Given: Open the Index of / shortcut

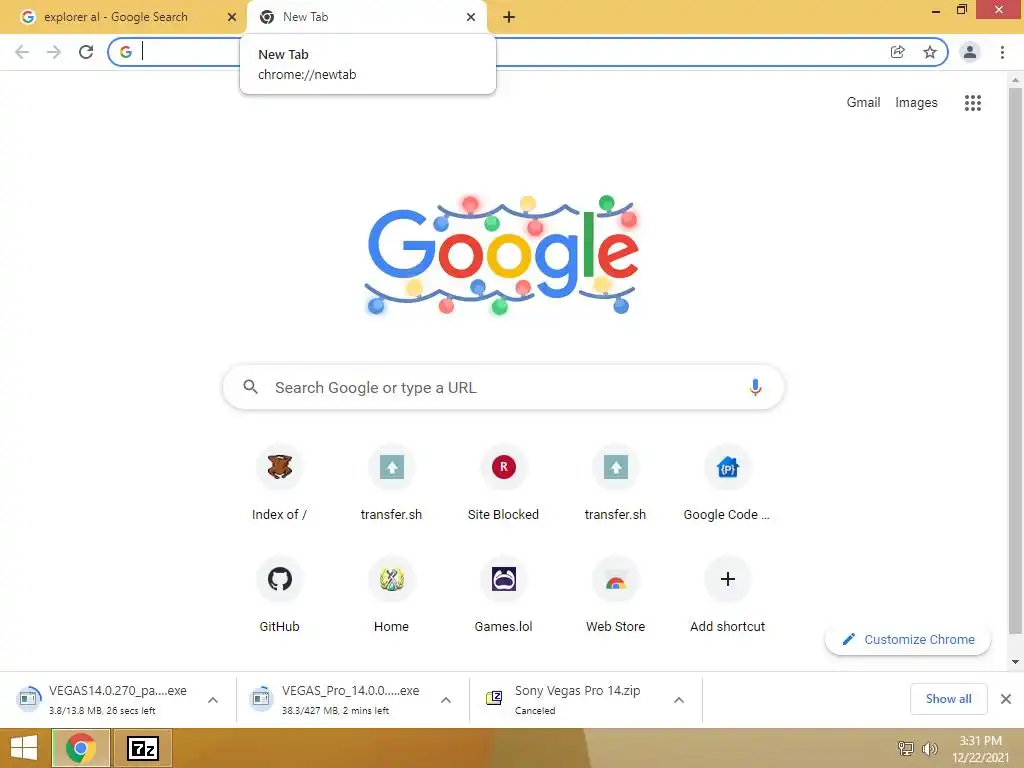Looking at the screenshot, I should [x=280, y=483].
